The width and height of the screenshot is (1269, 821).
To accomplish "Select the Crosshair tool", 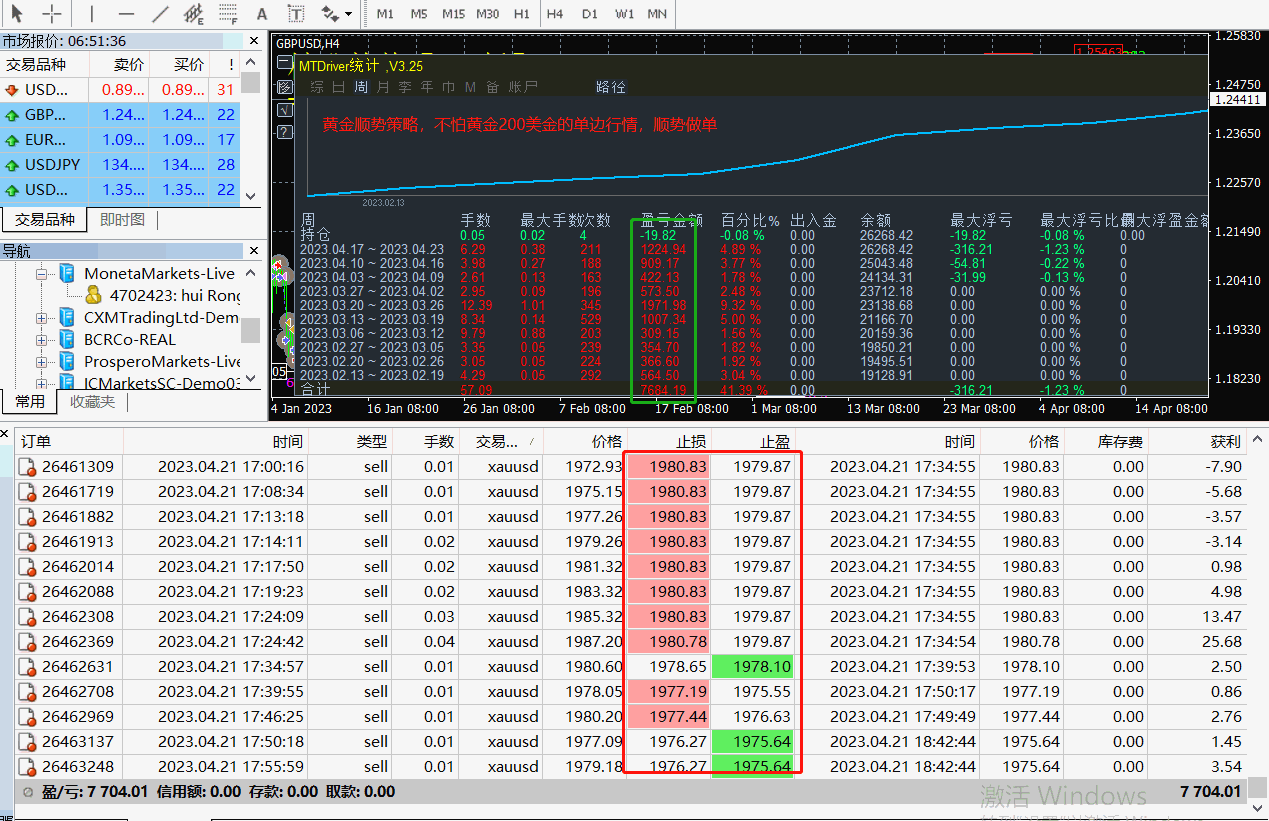I will coord(50,14).
